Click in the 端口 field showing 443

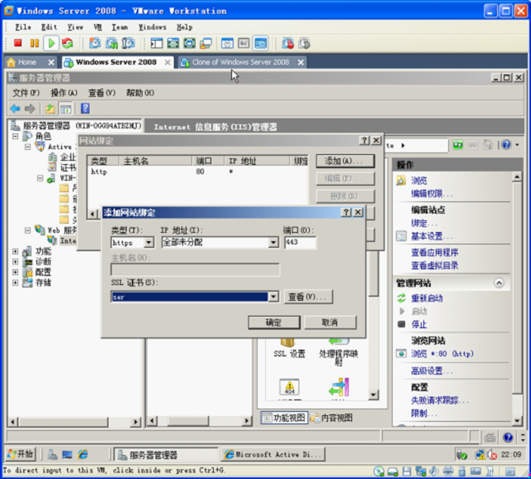(x=300, y=243)
